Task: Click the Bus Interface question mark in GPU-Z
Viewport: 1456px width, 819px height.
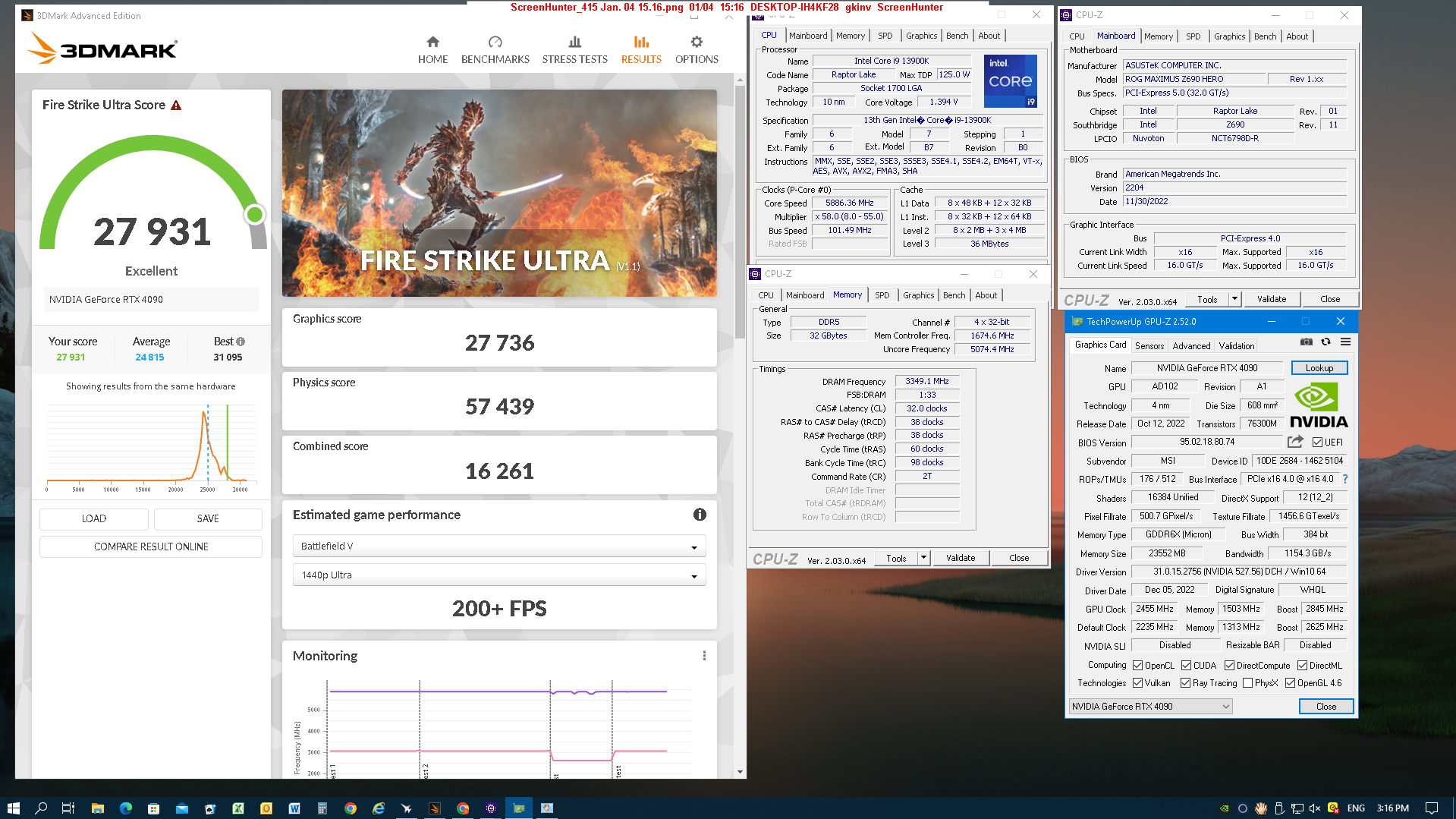Action: [1345, 479]
